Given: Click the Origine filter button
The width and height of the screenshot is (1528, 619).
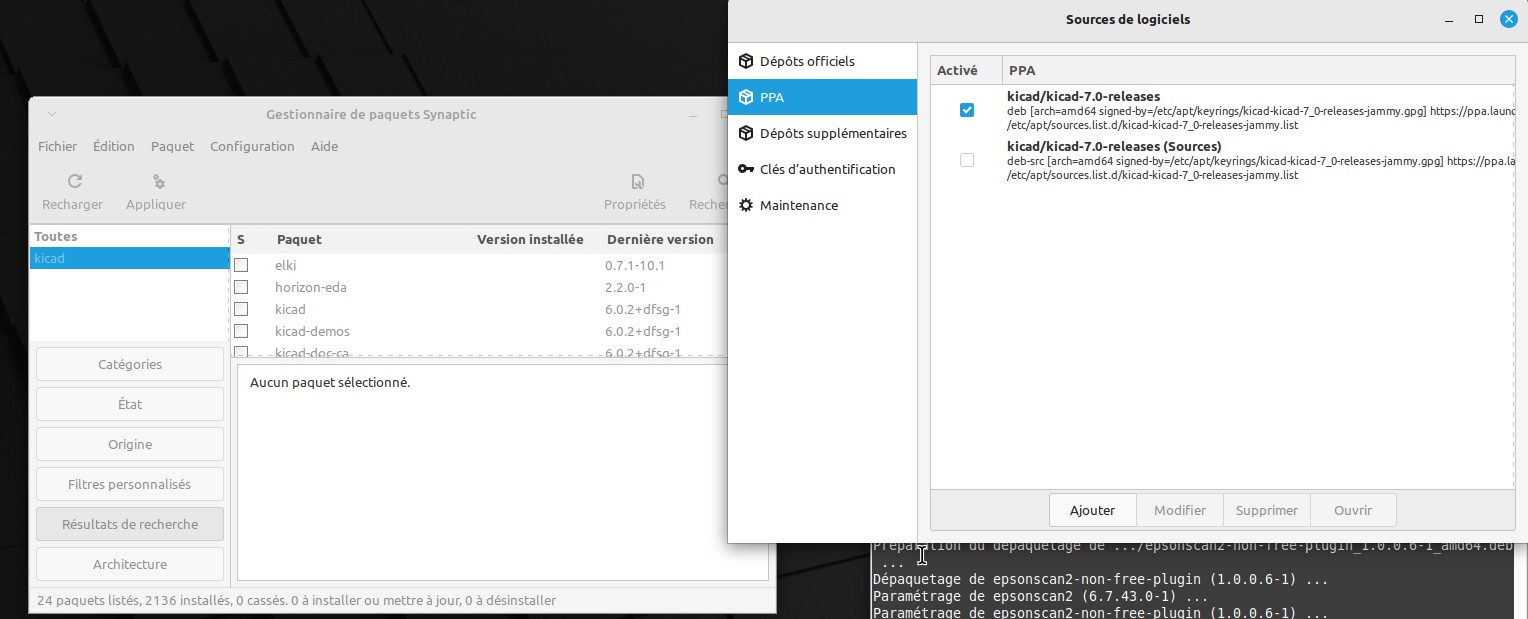Looking at the screenshot, I should tap(130, 444).
